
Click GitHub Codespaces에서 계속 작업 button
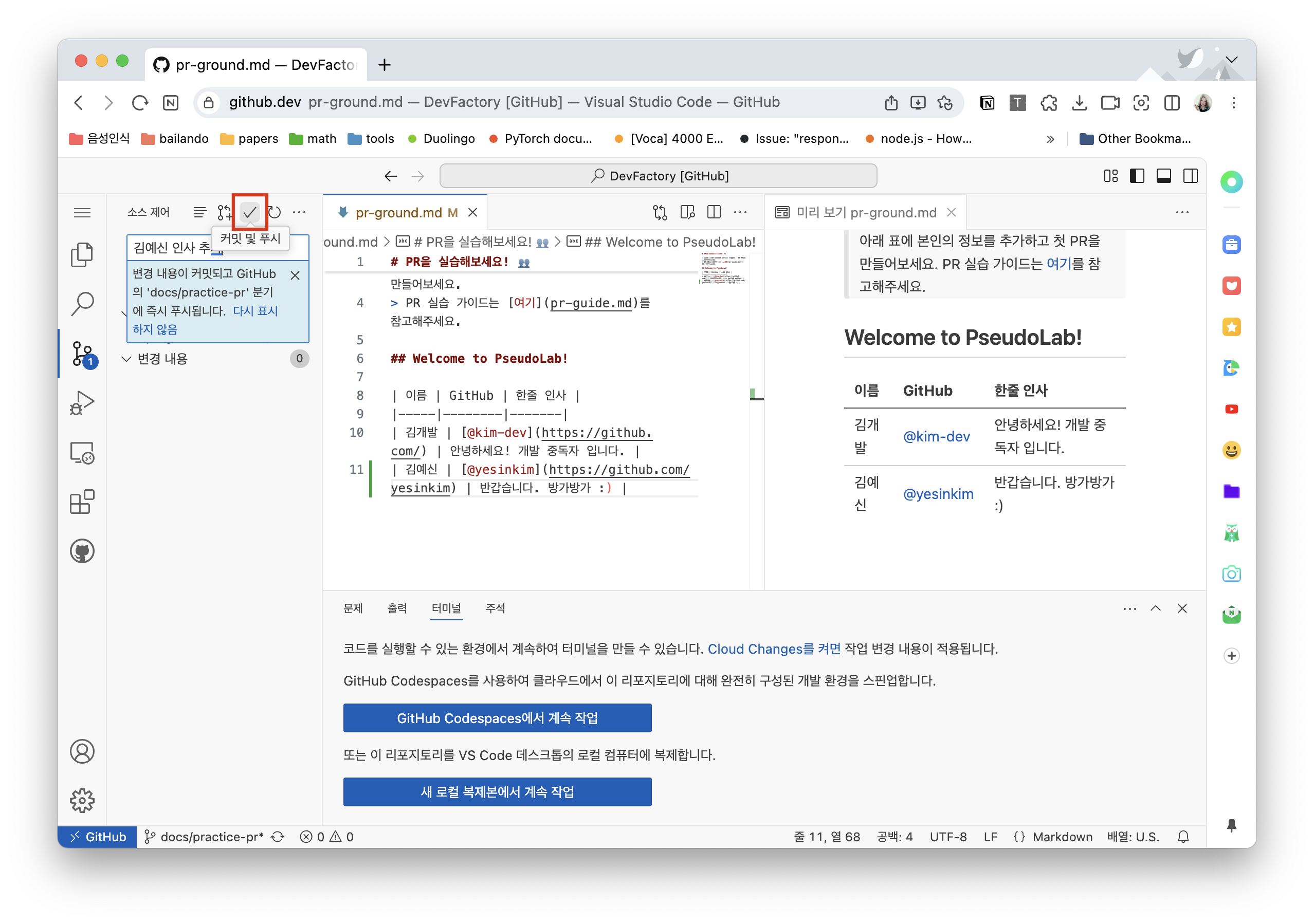point(497,717)
